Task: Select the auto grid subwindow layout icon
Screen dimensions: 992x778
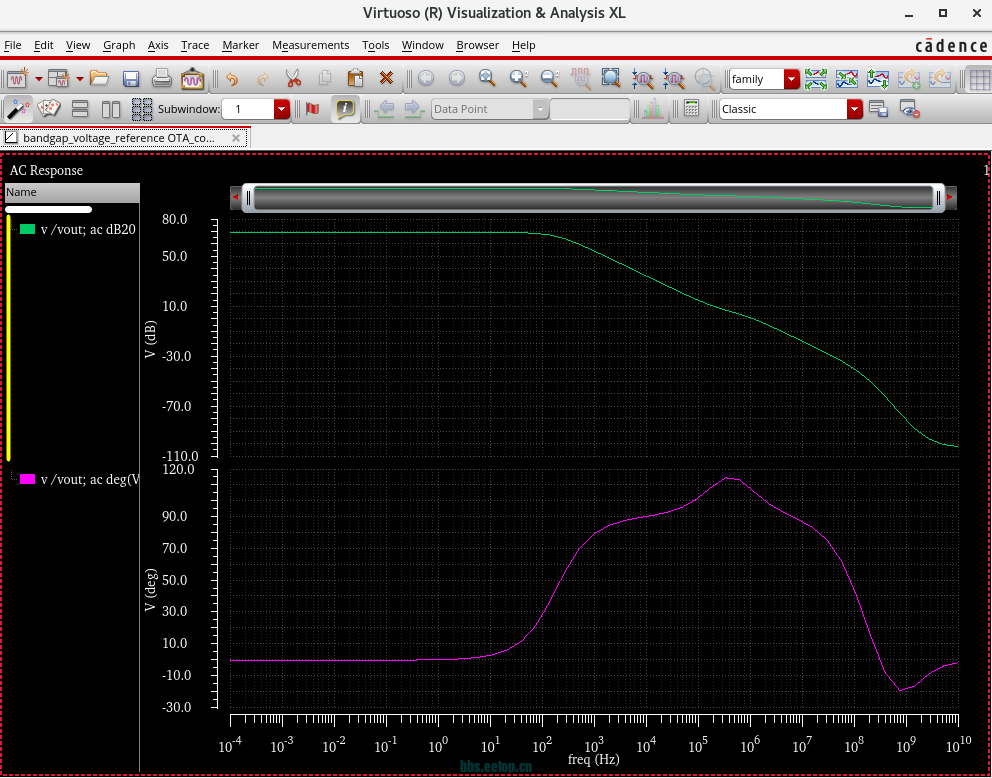Action: click(x=142, y=109)
